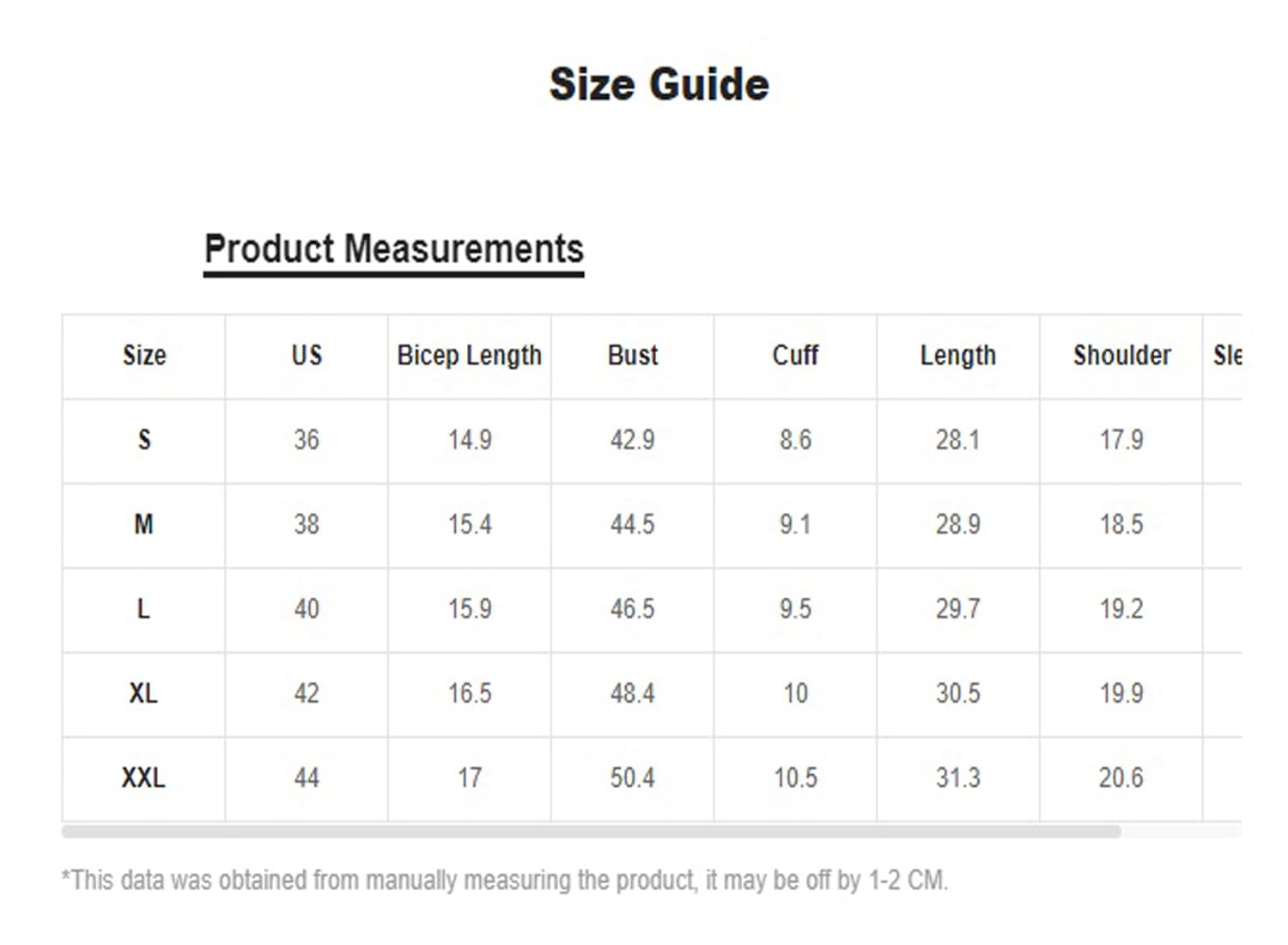
Task: Select the Bicep Length column header
Action: coord(469,356)
